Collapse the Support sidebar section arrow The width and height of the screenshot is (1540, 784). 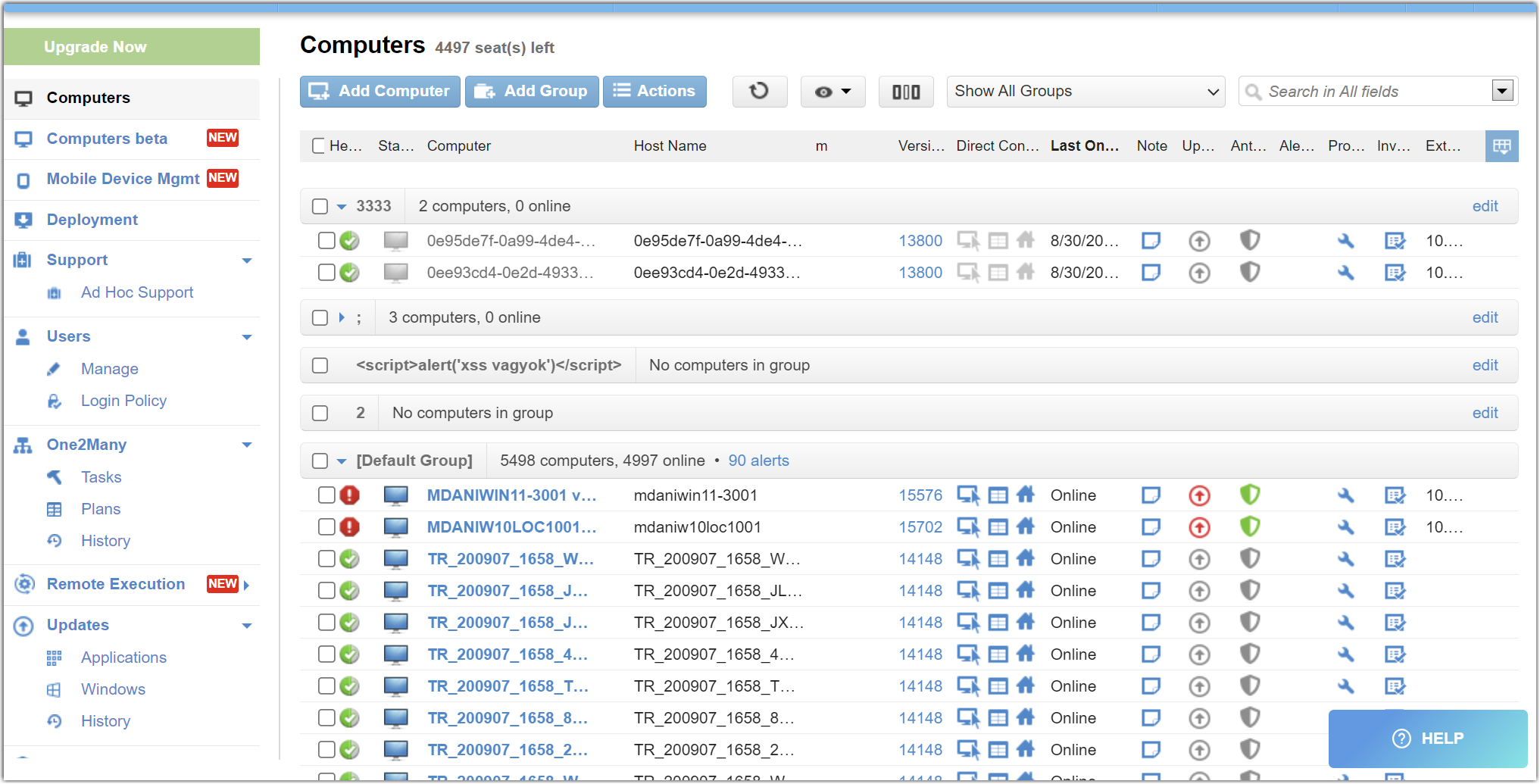[247, 261]
